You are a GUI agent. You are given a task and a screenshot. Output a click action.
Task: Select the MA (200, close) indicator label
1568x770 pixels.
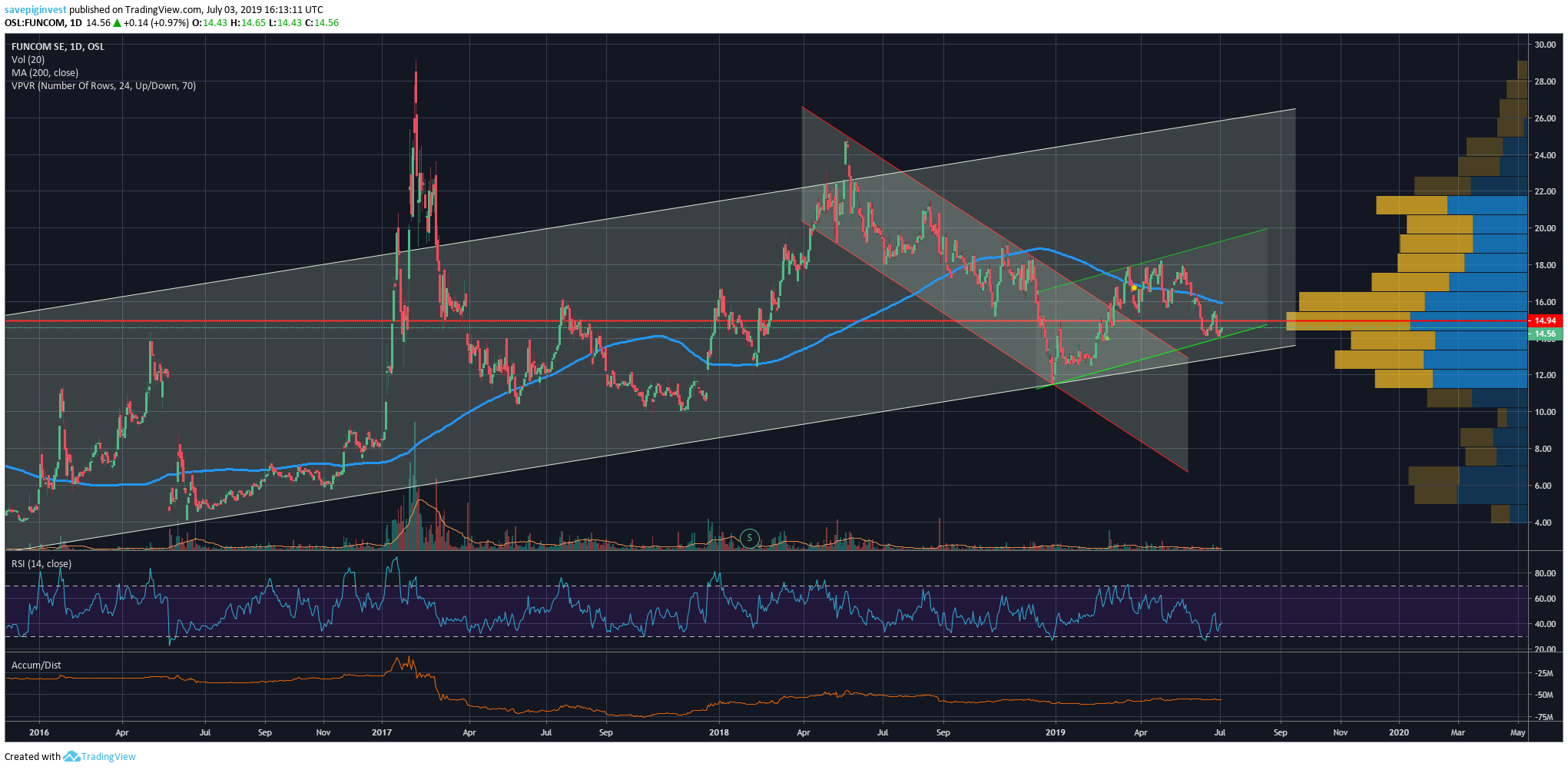click(45, 73)
